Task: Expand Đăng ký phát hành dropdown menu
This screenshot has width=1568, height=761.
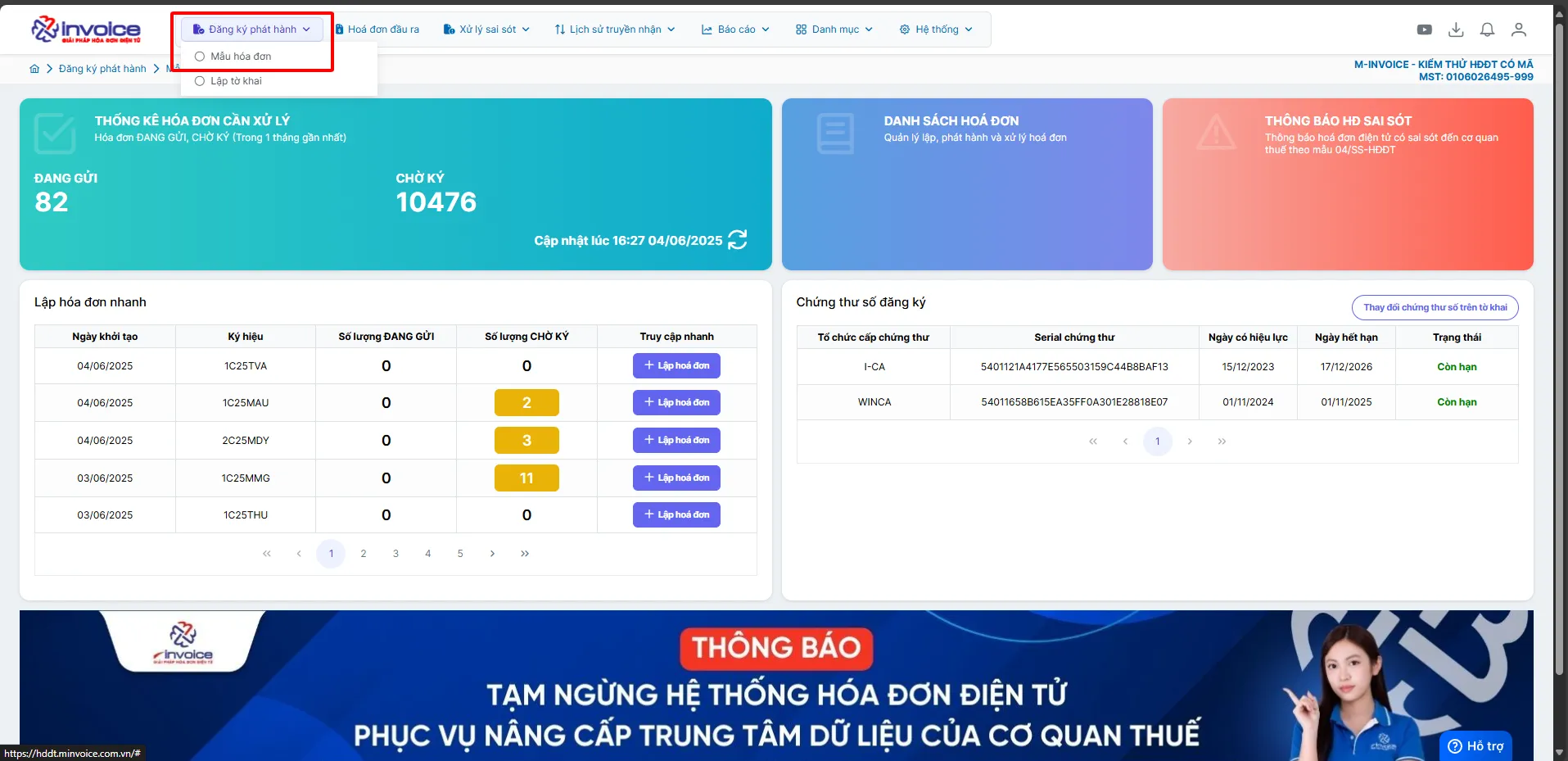Action: pos(251,29)
